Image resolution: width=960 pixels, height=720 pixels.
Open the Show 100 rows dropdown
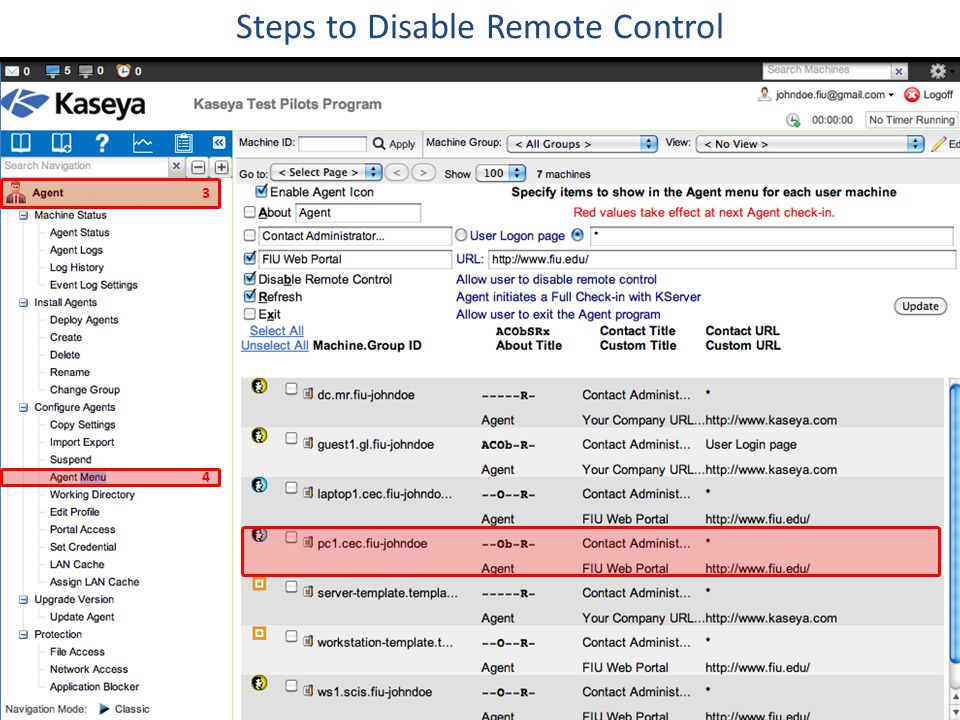point(501,173)
